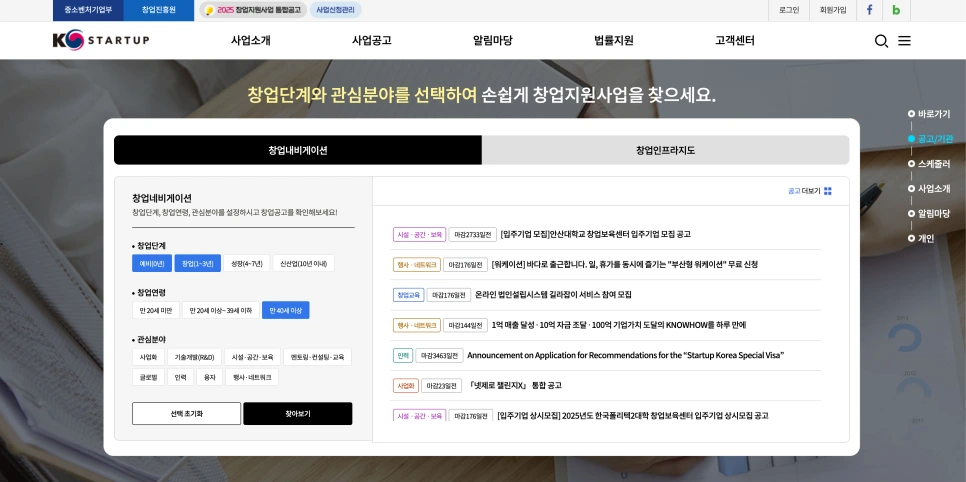Click the 마감3463일전 deadline badge
Image resolution: width=966 pixels, height=482 pixels.
[x=439, y=355]
